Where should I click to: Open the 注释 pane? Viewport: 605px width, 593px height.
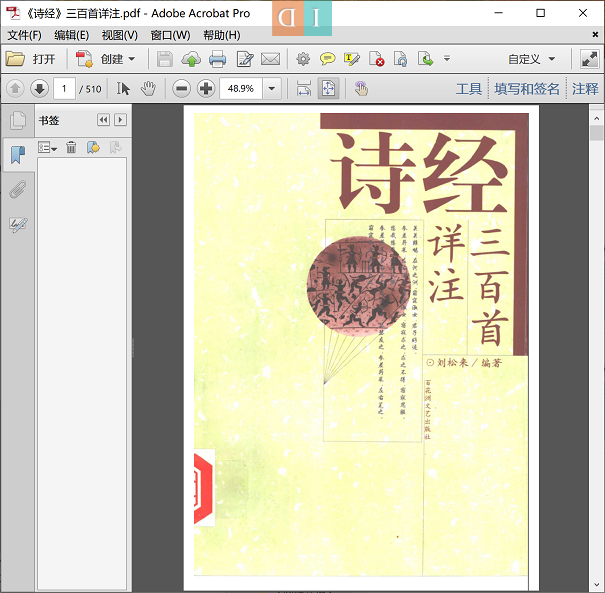[x=585, y=89]
